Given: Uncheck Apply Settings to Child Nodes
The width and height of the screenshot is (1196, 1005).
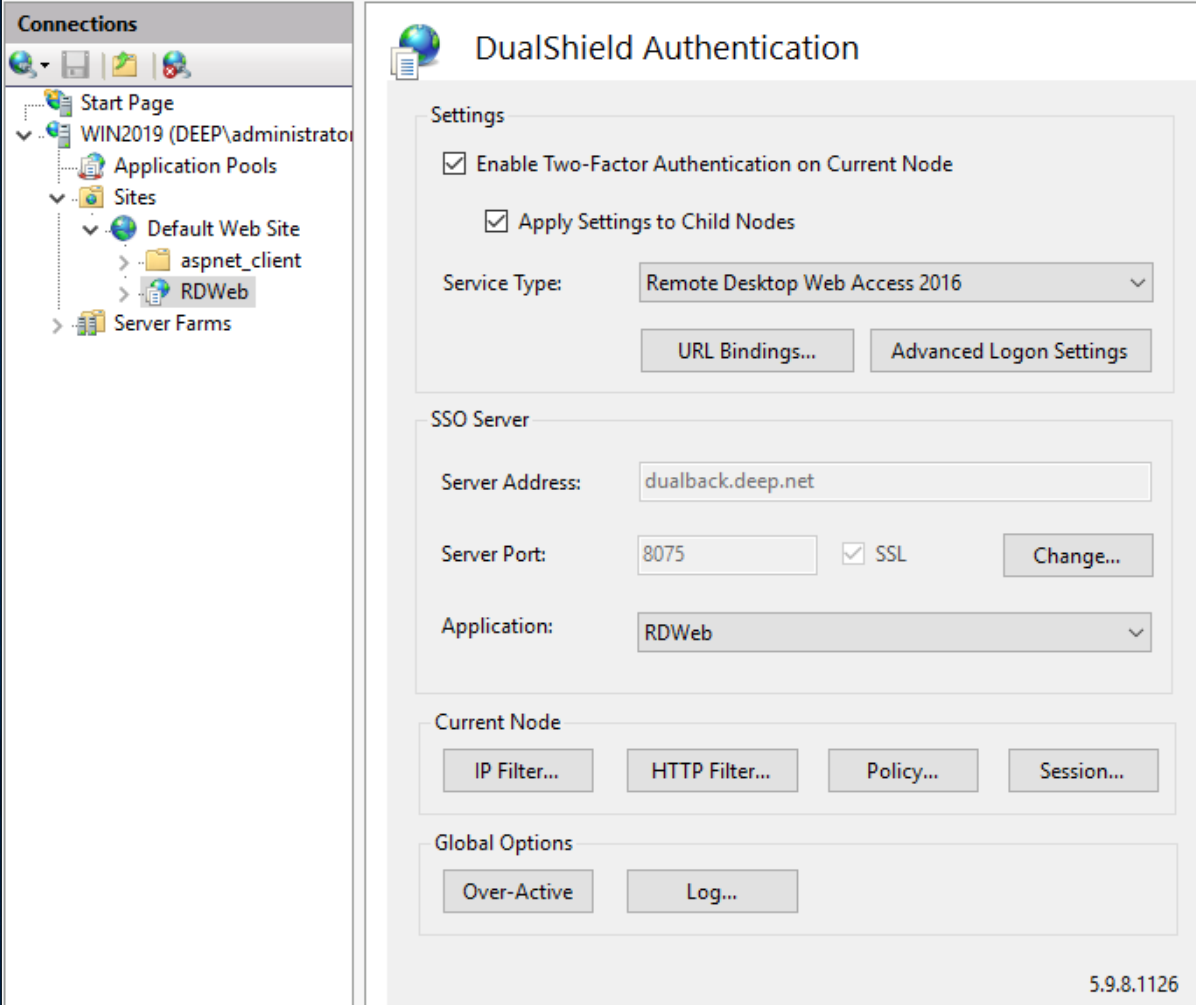Looking at the screenshot, I should (495, 222).
